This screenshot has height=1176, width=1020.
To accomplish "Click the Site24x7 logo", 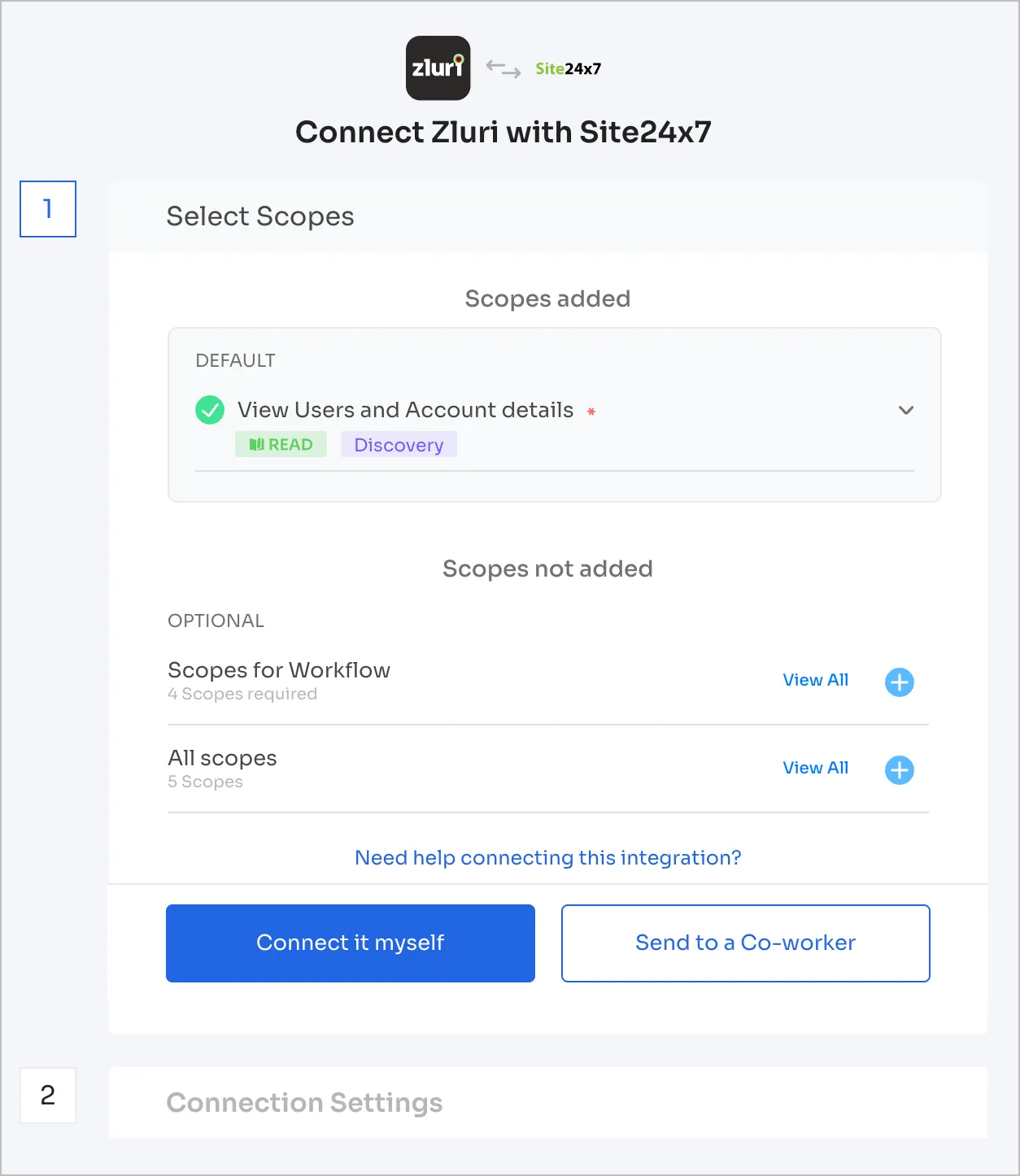I will 568,69.
